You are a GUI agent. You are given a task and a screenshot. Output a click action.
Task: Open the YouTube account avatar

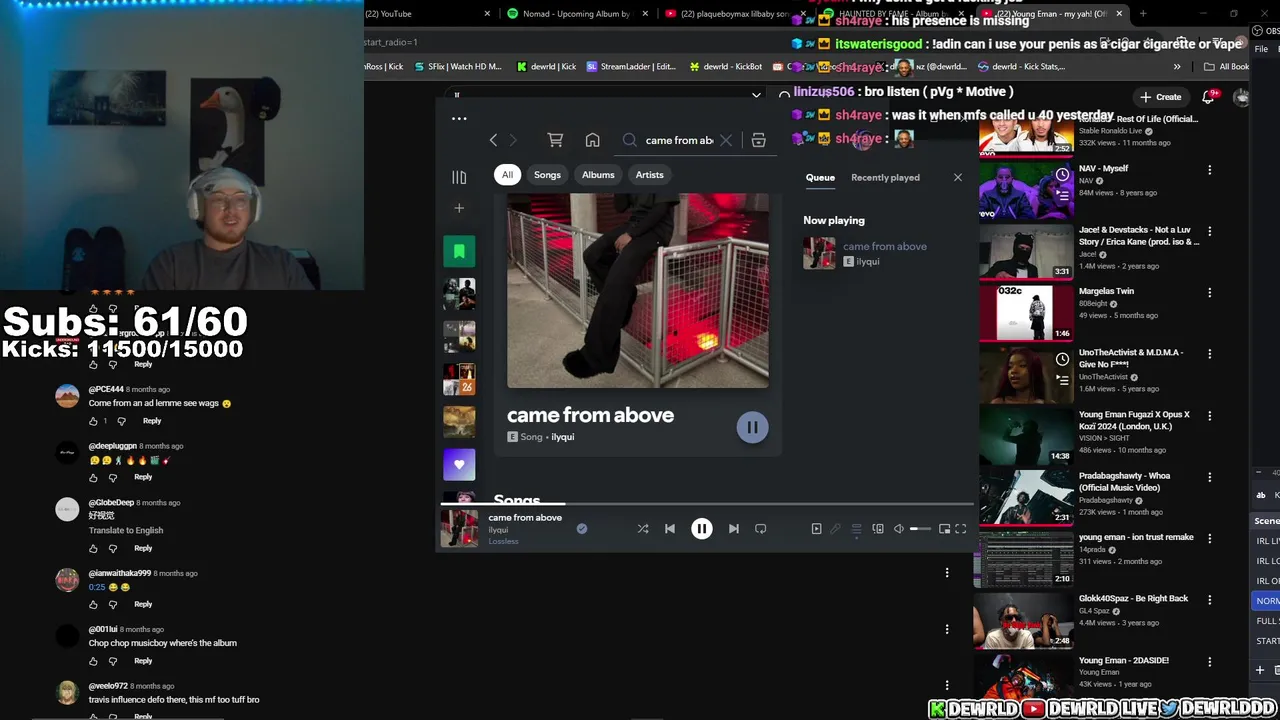(x=1241, y=97)
